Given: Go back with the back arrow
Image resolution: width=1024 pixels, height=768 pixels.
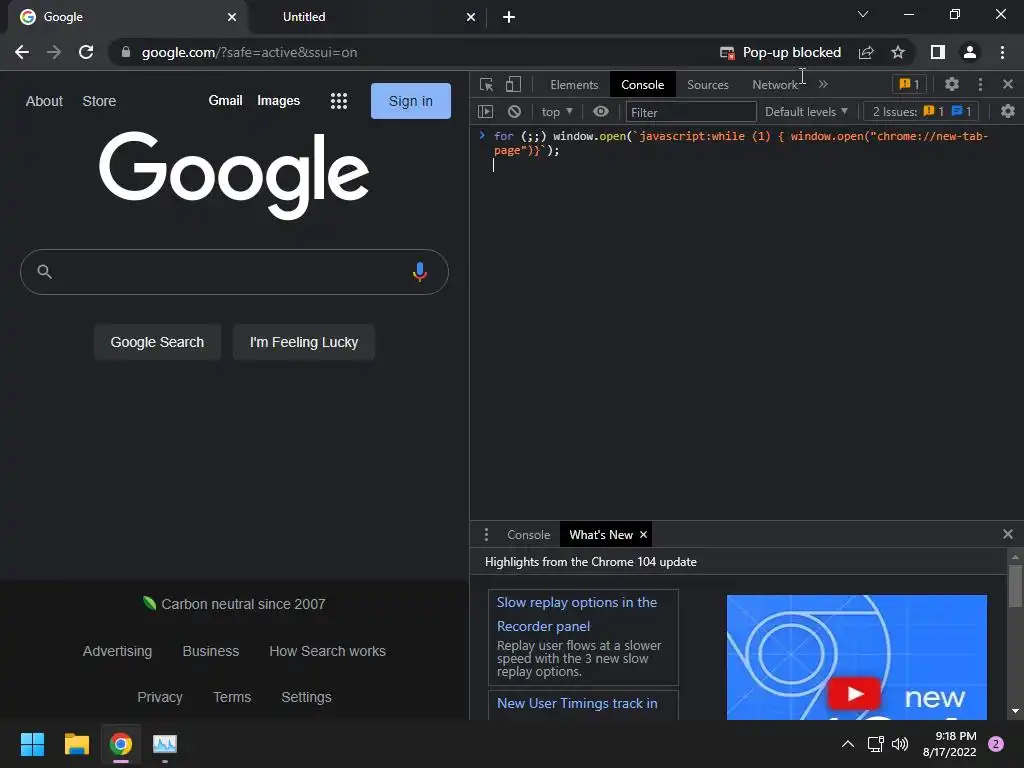Looking at the screenshot, I should click(x=22, y=52).
